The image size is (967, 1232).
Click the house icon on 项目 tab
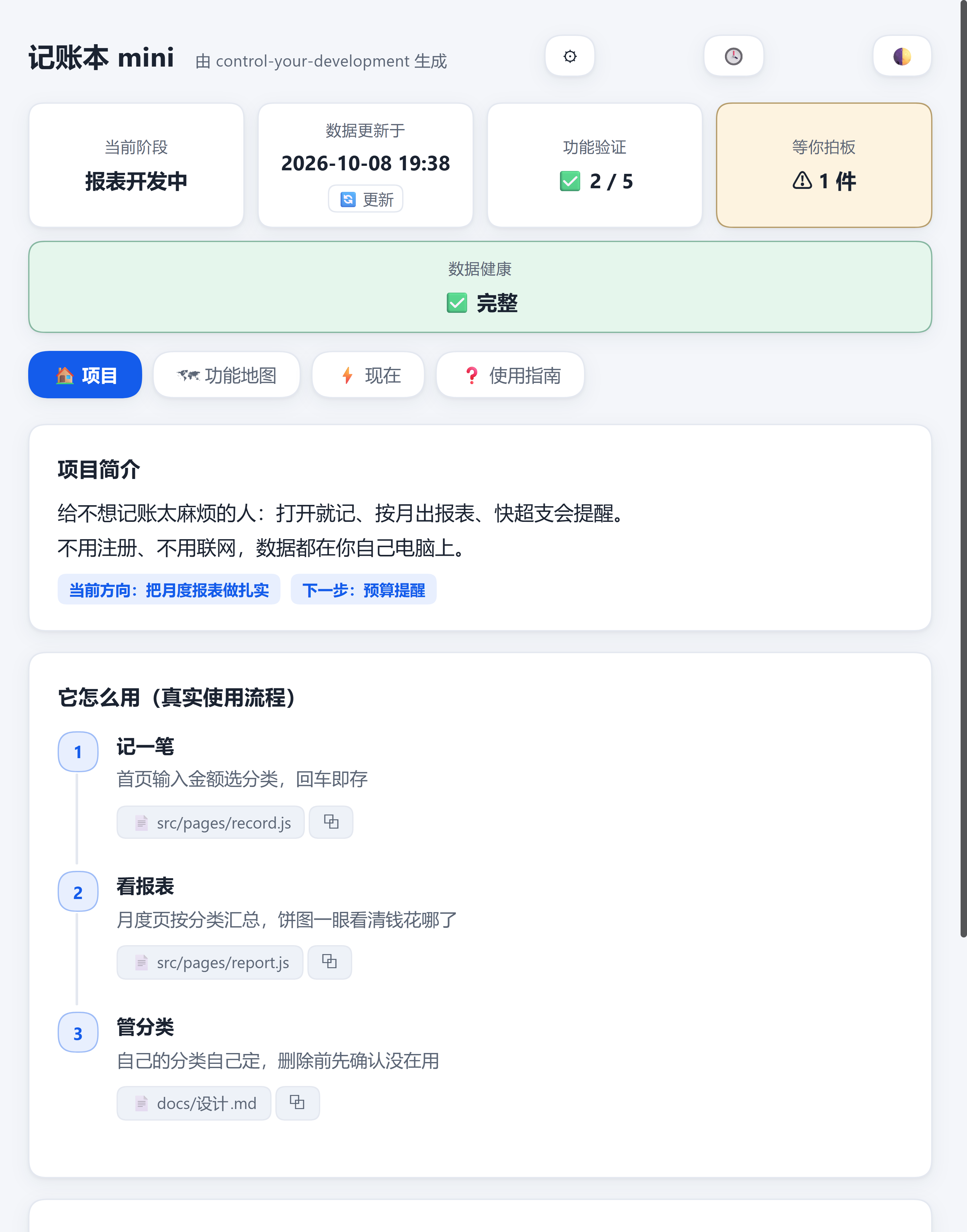click(x=65, y=375)
